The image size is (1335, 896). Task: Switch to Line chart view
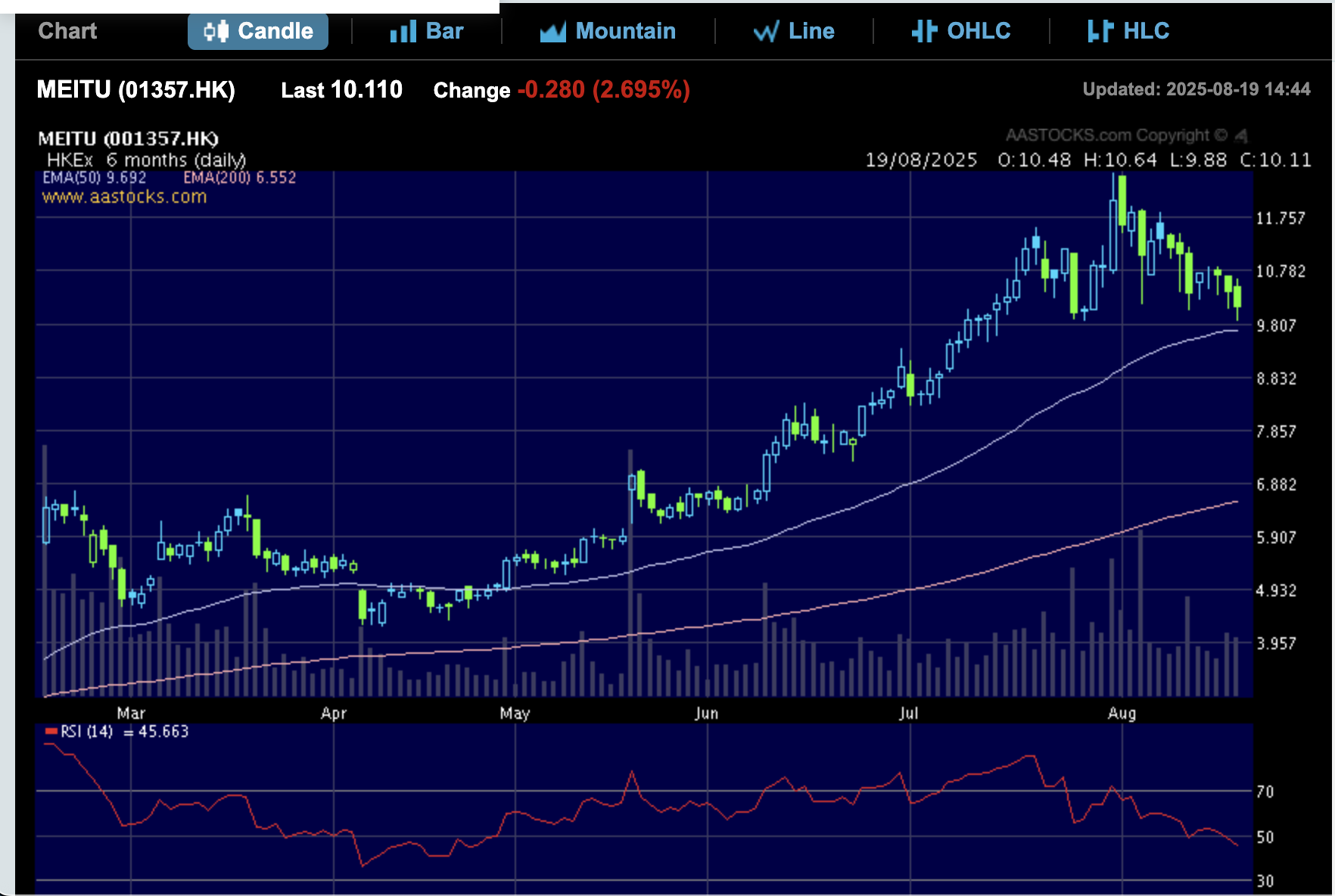(x=794, y=31)
